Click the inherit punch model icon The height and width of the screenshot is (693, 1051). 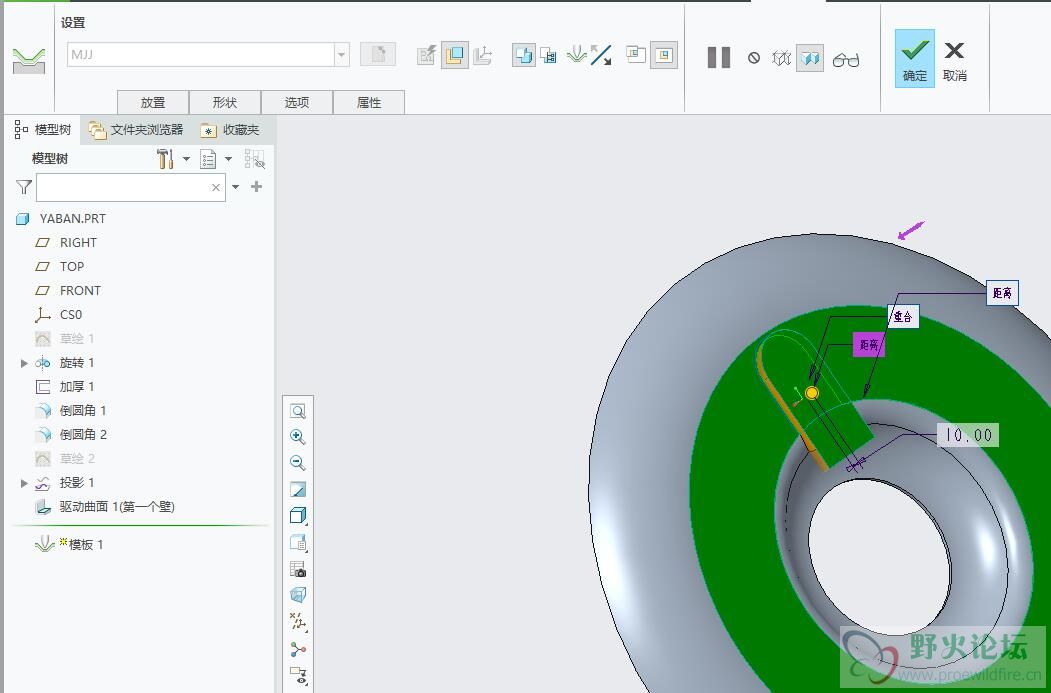548,55
